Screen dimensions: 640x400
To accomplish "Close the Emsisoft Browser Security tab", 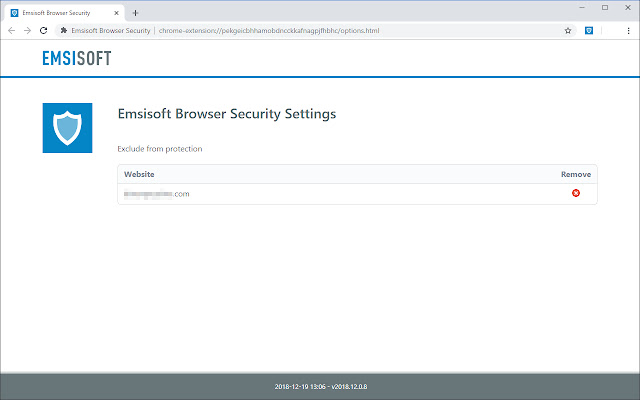I will coord(119,13).
